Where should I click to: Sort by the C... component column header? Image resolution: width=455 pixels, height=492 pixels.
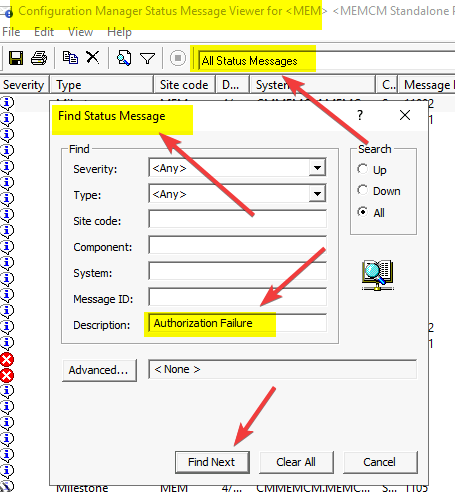click(x=387, y=85)
